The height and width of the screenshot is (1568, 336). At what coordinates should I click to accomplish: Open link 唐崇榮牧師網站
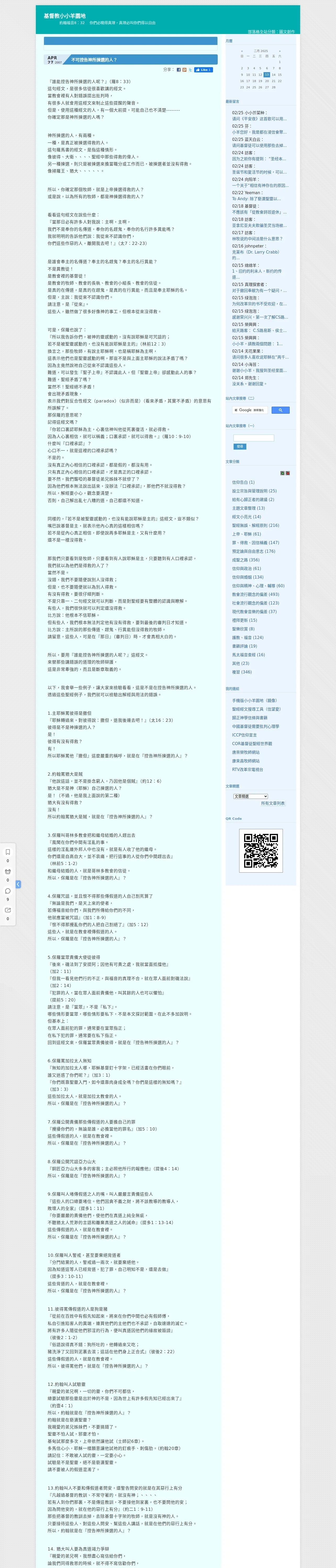[246, 752]
